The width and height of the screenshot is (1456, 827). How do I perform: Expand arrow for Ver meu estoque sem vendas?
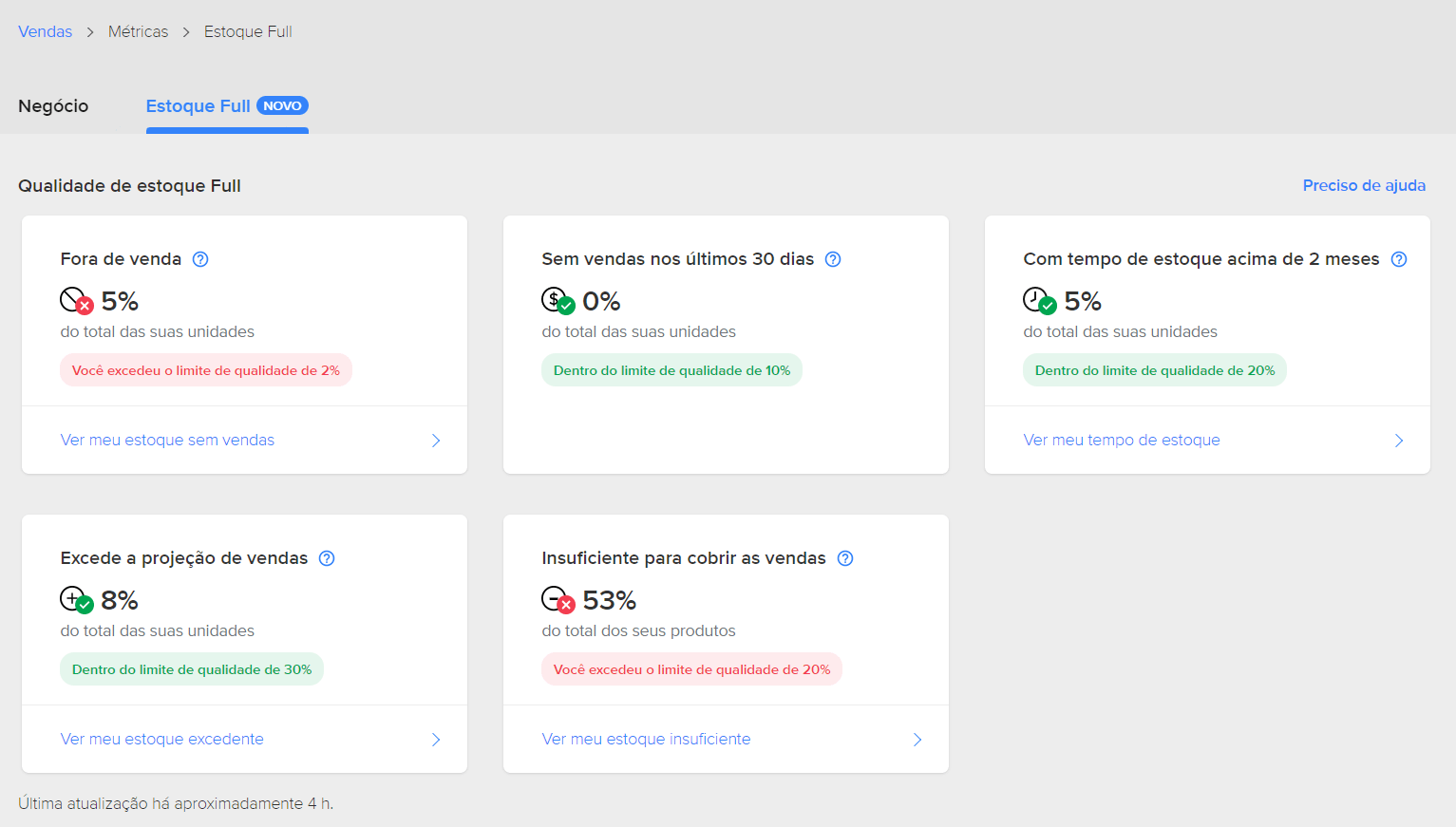(x=436, y=441)
